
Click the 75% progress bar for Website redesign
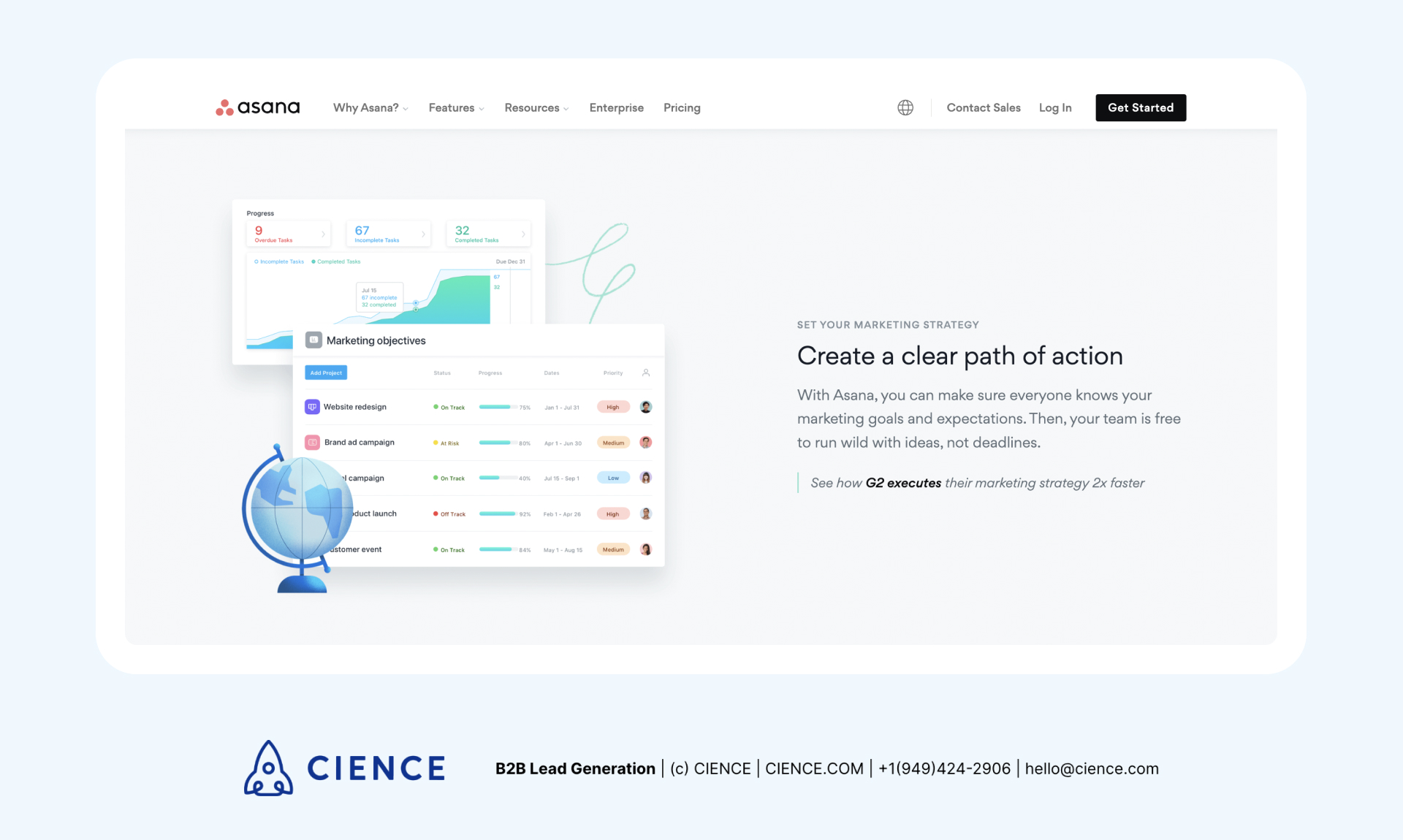coord(497,408)
